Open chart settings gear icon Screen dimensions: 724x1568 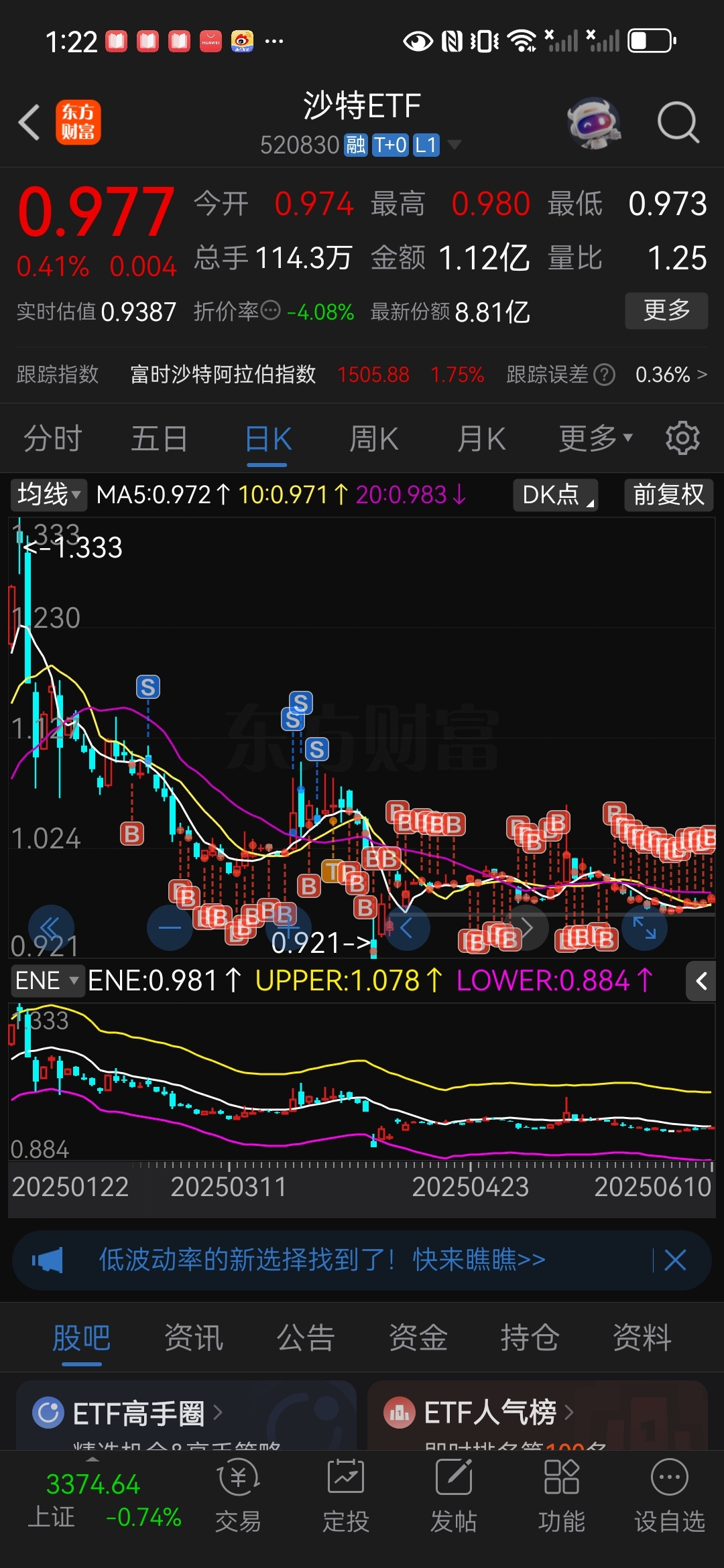(x=682, y=438)
